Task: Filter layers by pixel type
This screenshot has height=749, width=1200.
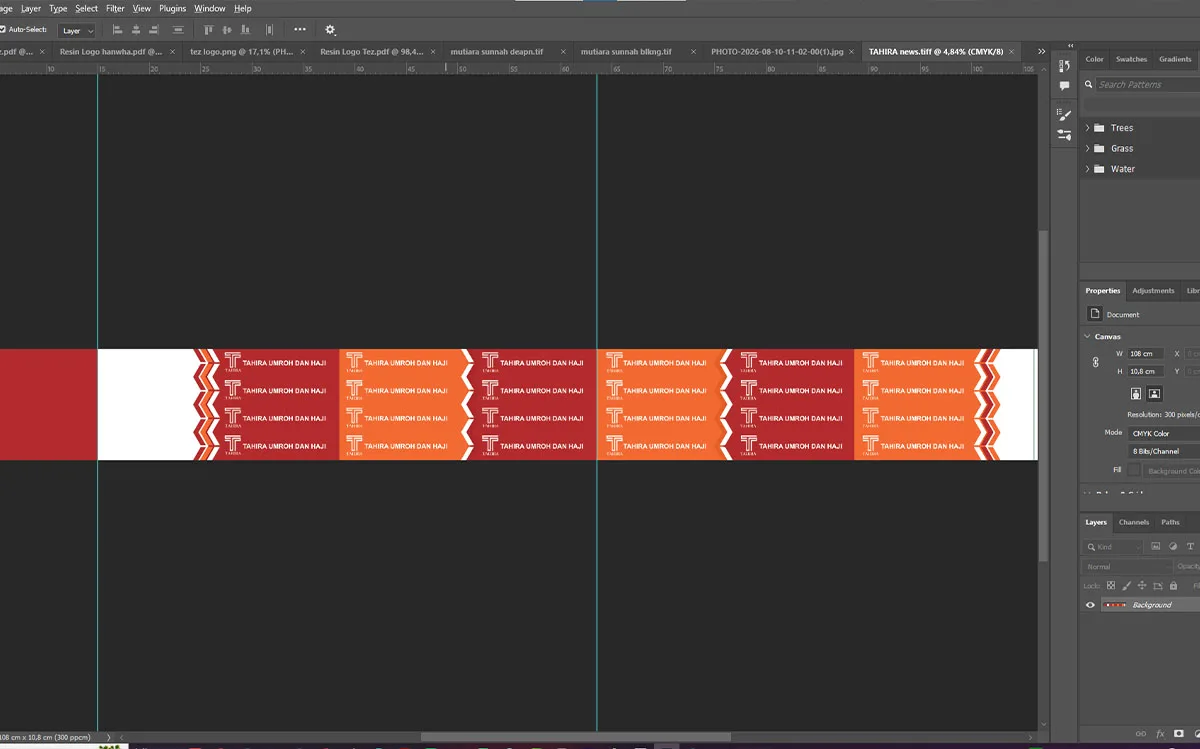Action: click(x=1156, y=547)
